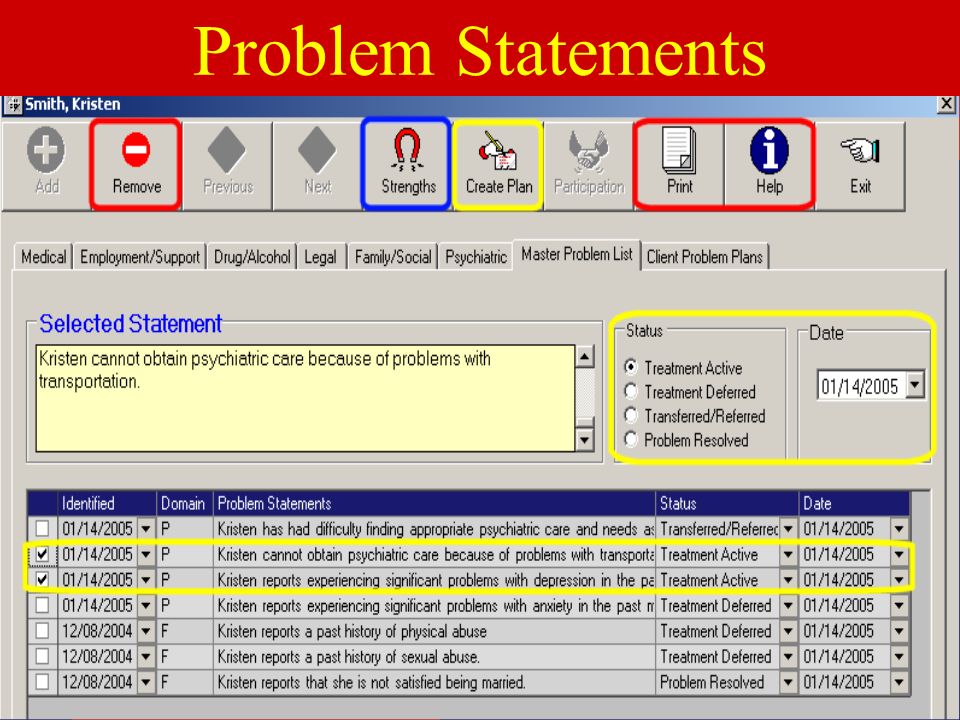
Task: Open status dropdown for Problem Resolved row
Action: click(x=788, y=681)
